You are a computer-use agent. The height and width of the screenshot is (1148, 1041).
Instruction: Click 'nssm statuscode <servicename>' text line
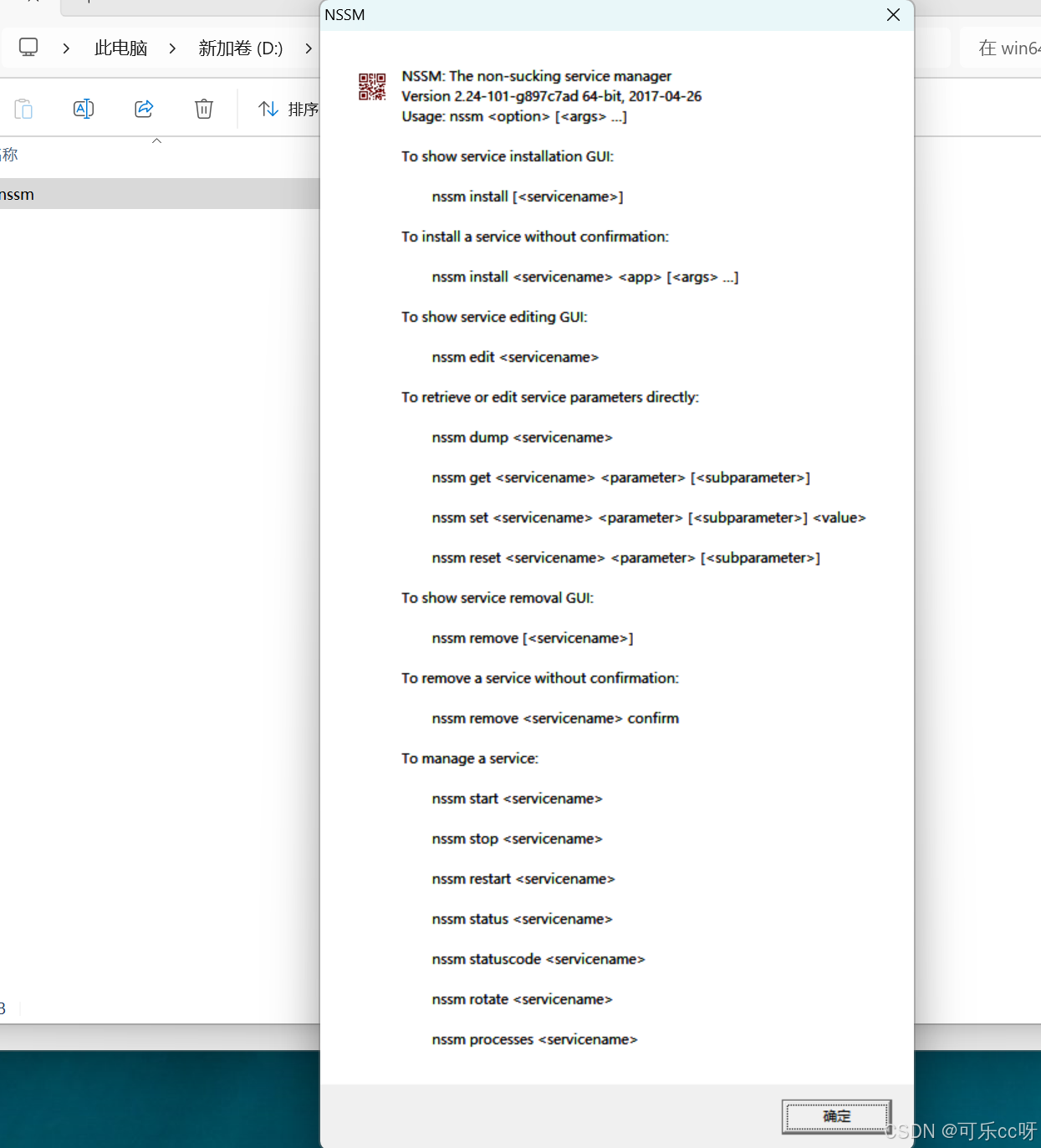coord(538,959)
